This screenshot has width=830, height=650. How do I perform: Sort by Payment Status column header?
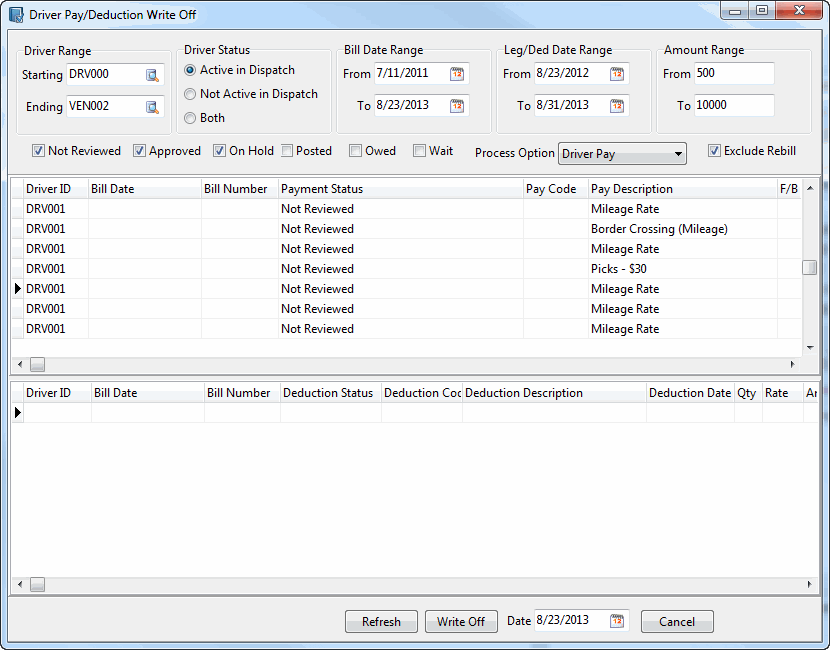(x=400, y=189)
